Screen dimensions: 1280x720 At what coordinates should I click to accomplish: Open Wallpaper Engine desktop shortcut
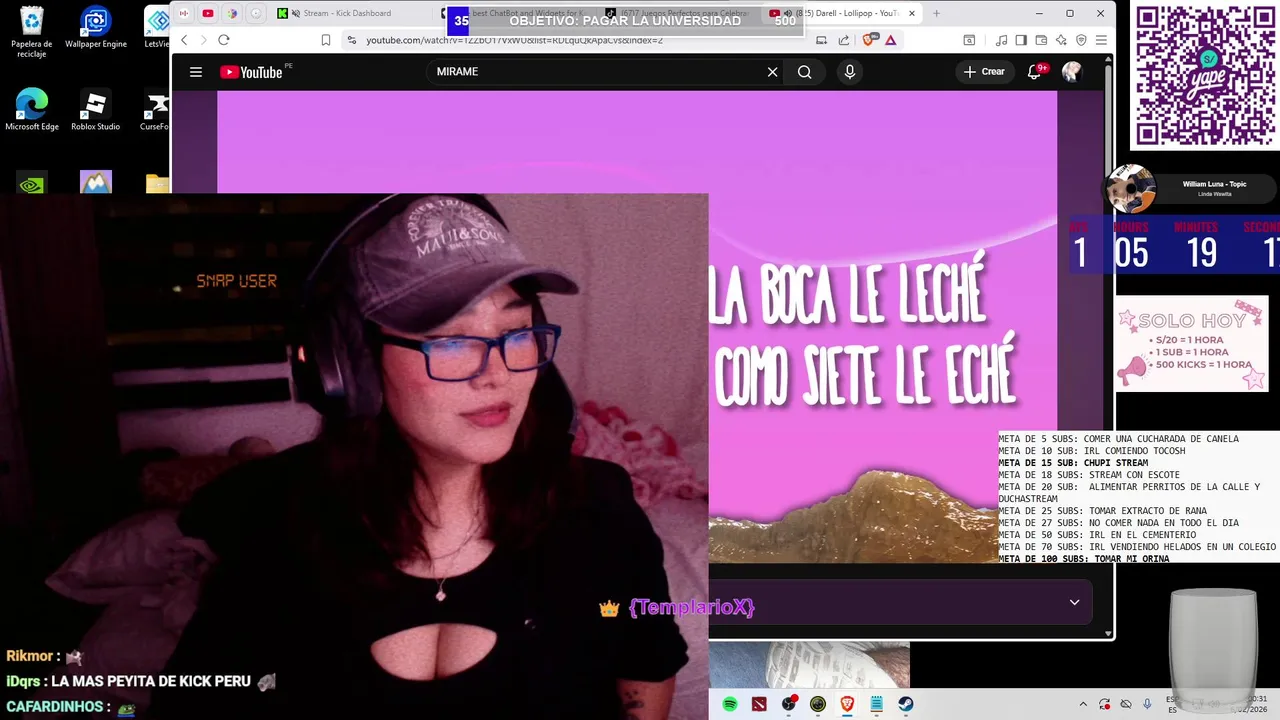tap(96, 27)
